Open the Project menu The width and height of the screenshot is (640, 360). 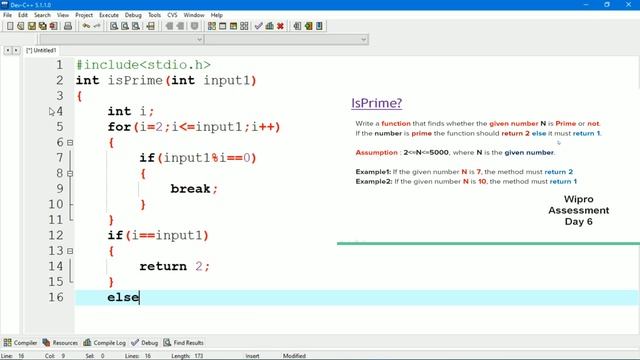[x=84, y=15]
